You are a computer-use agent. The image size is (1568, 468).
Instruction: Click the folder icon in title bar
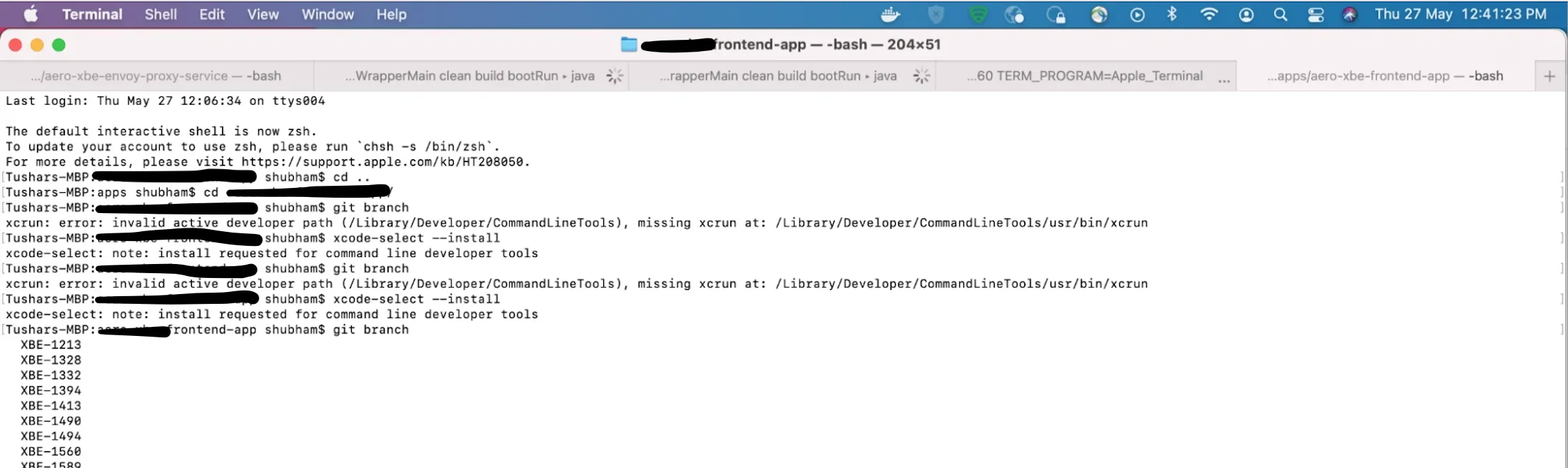(x=629, y=45)
